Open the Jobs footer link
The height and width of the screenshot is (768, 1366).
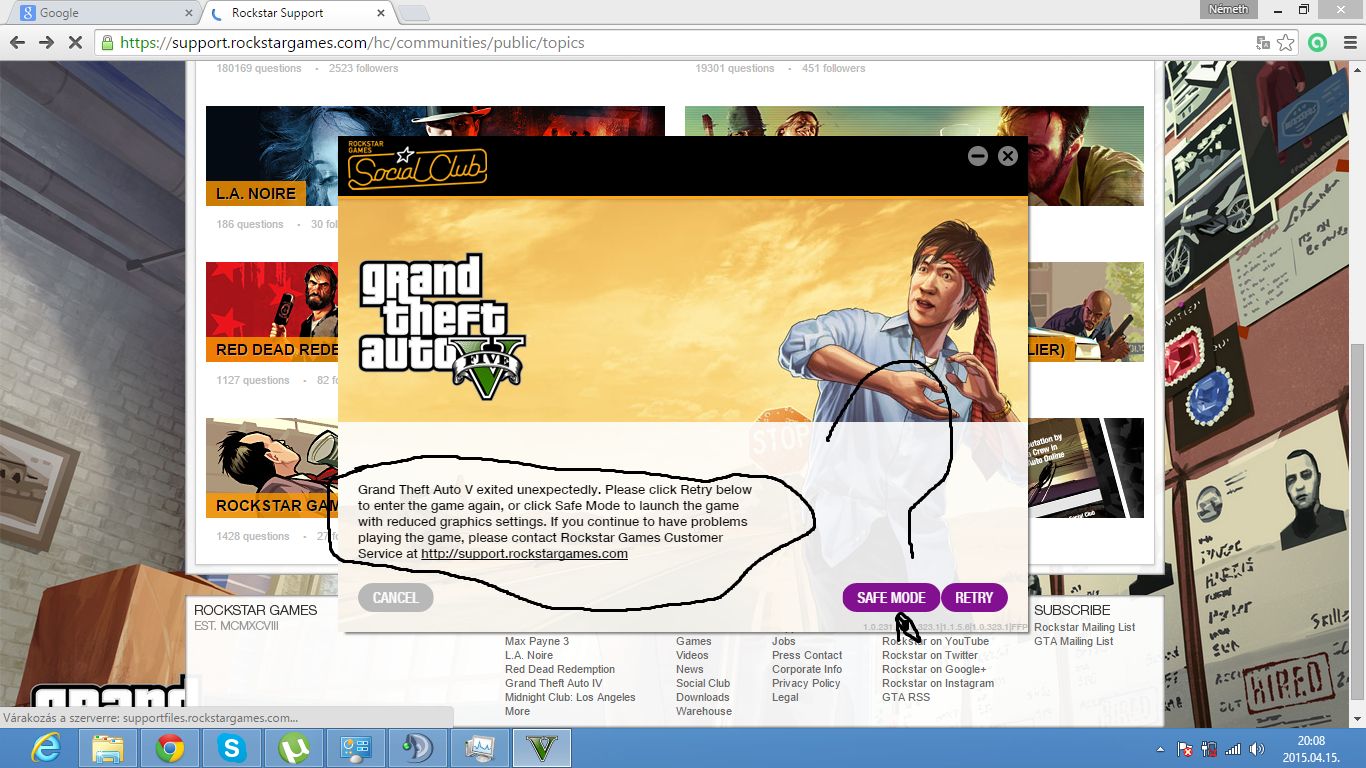tap(784, 641)
